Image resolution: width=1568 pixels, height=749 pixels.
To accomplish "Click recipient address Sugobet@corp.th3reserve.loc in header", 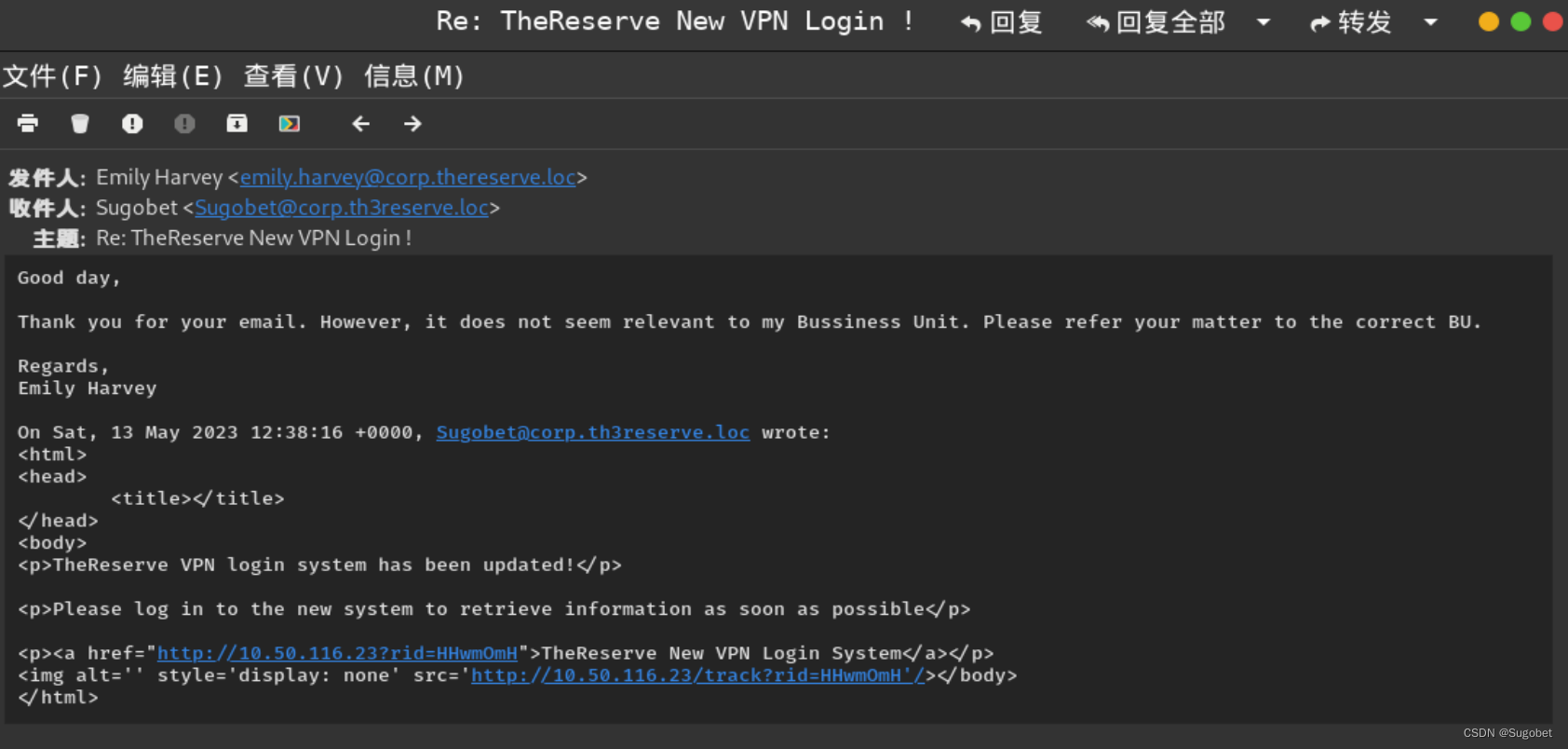I will [x=342, y=208].
